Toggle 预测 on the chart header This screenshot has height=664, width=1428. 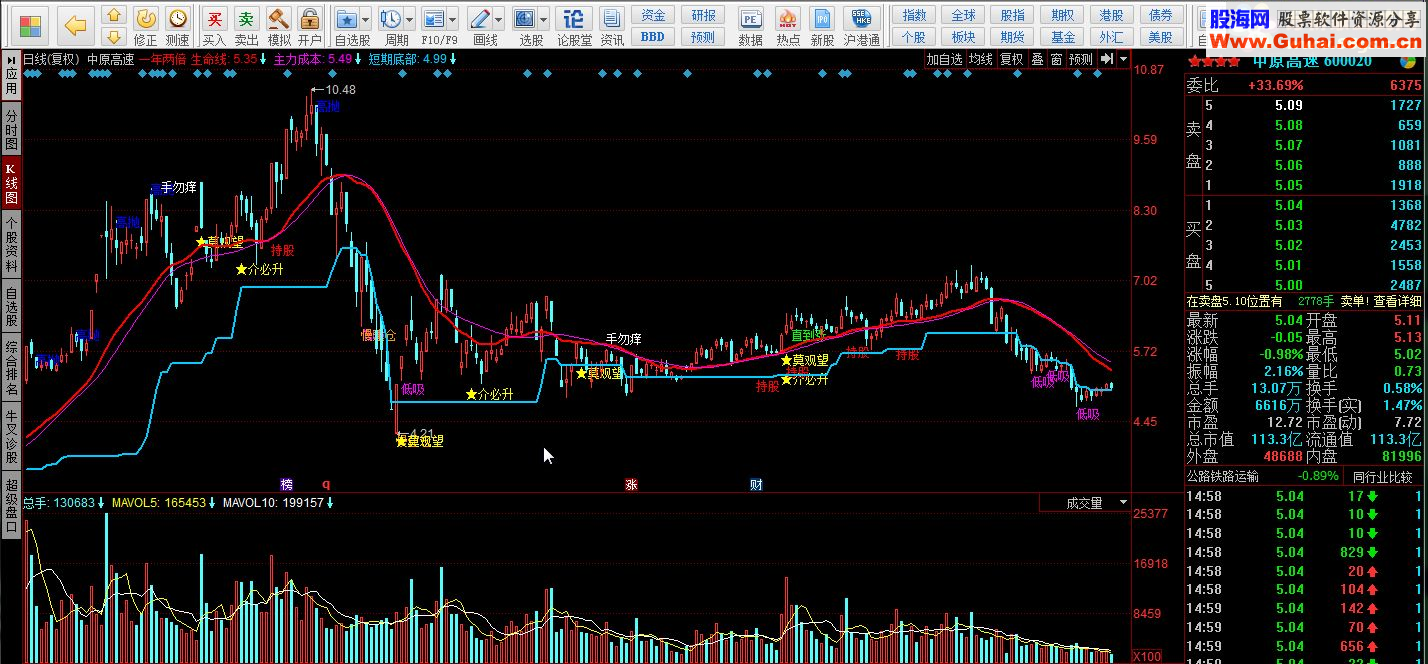[x=1081, y=59]
